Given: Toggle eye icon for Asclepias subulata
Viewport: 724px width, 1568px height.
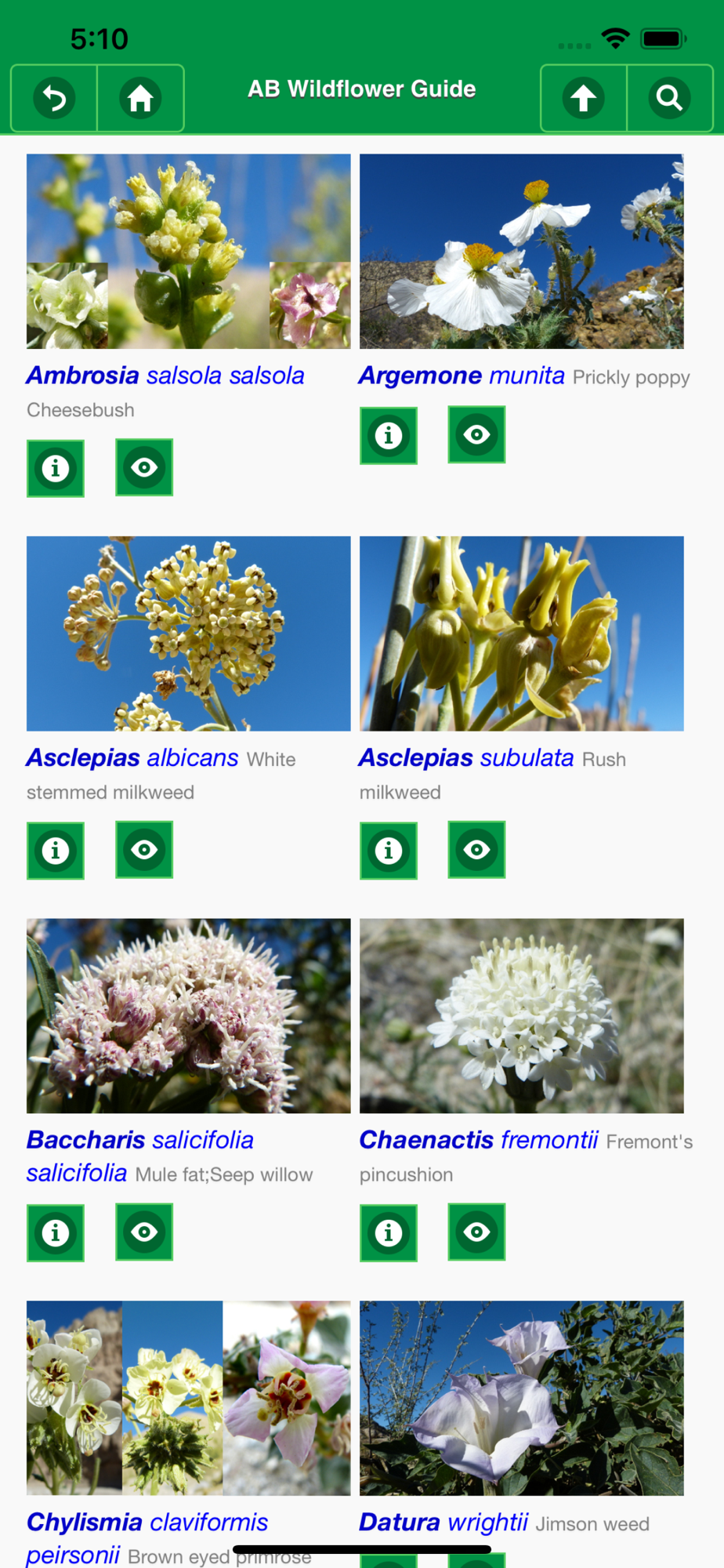Looking at the screenshot, I should tap(477, 850).
